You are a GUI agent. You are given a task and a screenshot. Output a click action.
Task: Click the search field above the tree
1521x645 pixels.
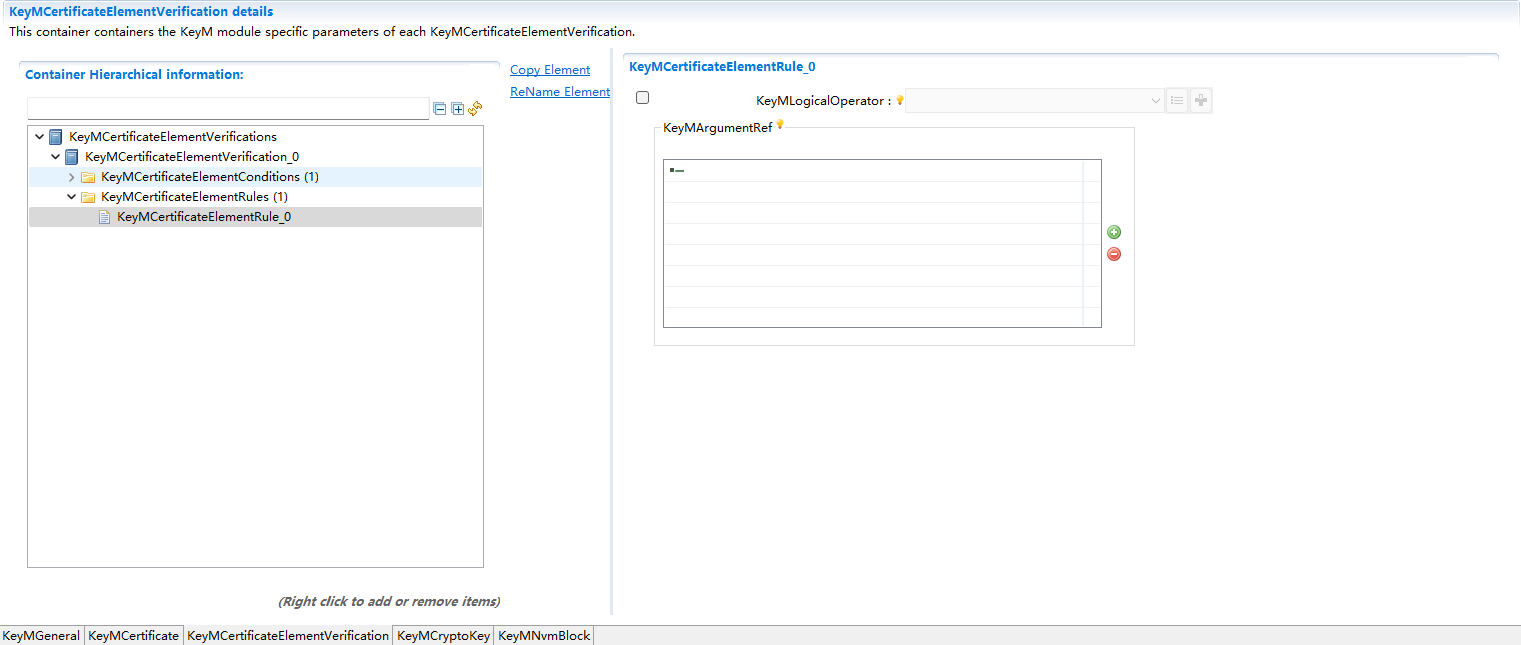point(227,107)
